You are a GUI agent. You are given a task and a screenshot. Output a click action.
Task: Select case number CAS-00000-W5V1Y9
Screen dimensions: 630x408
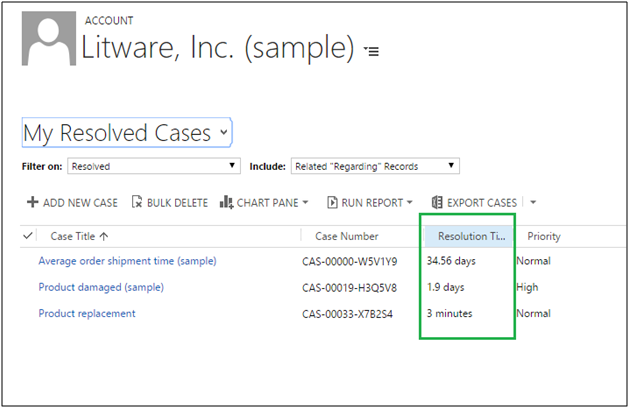point(350,262)
